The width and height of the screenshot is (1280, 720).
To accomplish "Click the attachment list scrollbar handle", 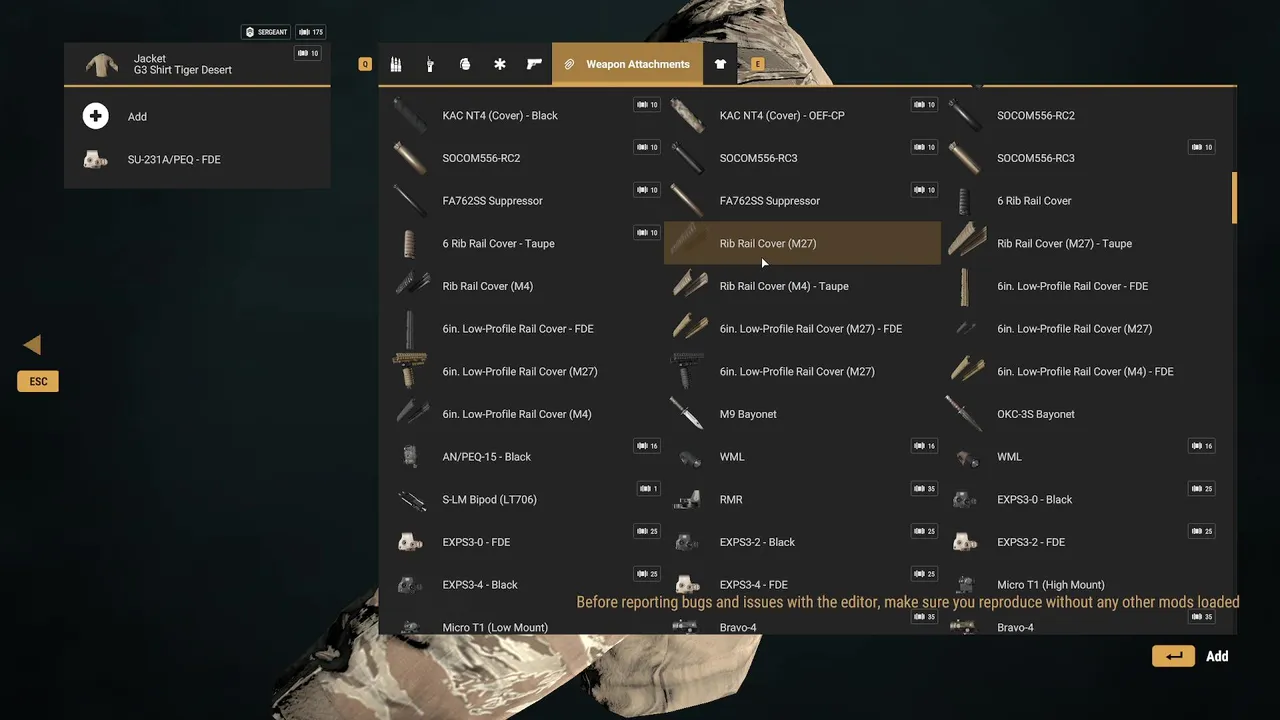I will pyautogui.click(x=1234, y=197).
